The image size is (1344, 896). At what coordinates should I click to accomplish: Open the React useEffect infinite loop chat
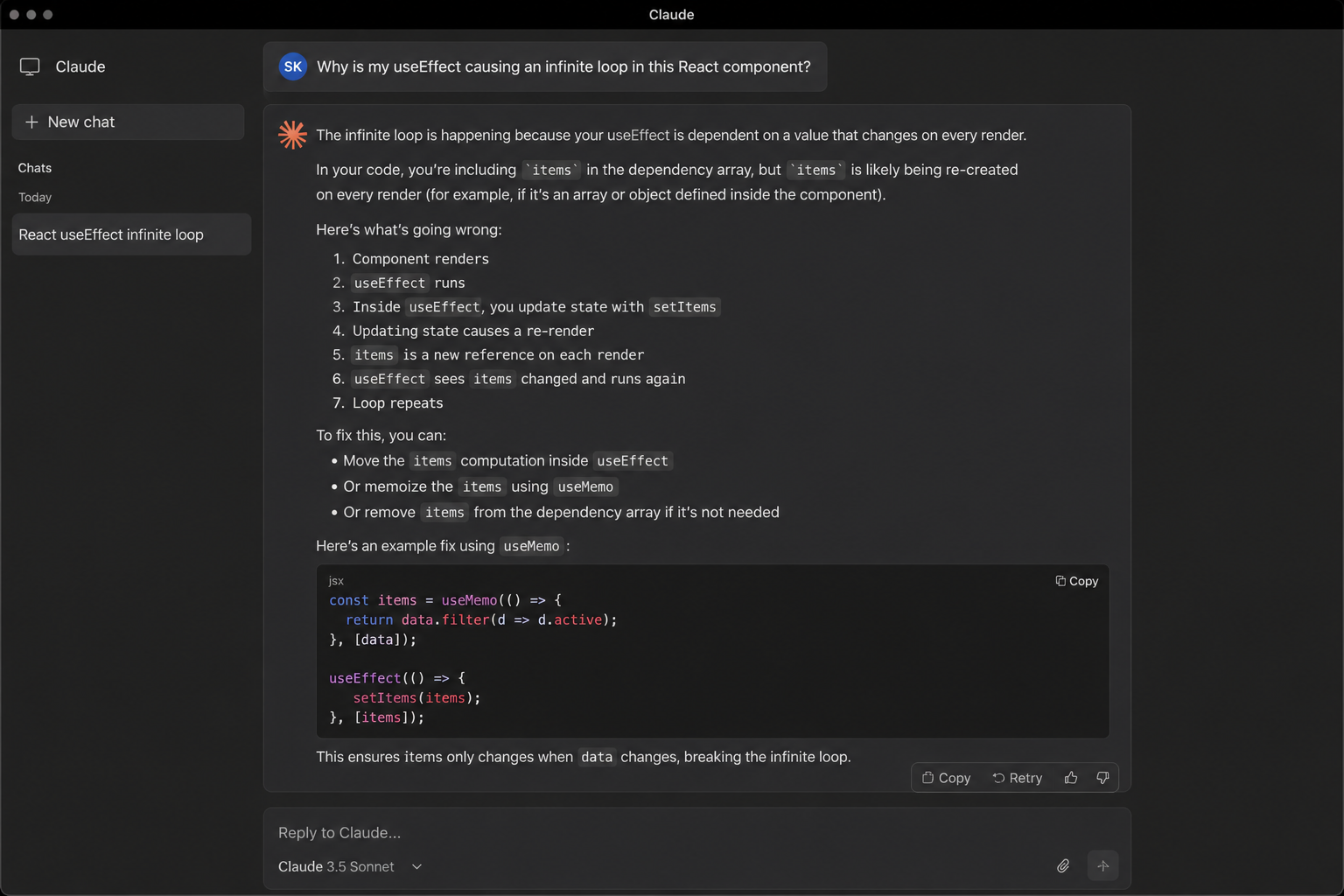(x=131, y=234)
